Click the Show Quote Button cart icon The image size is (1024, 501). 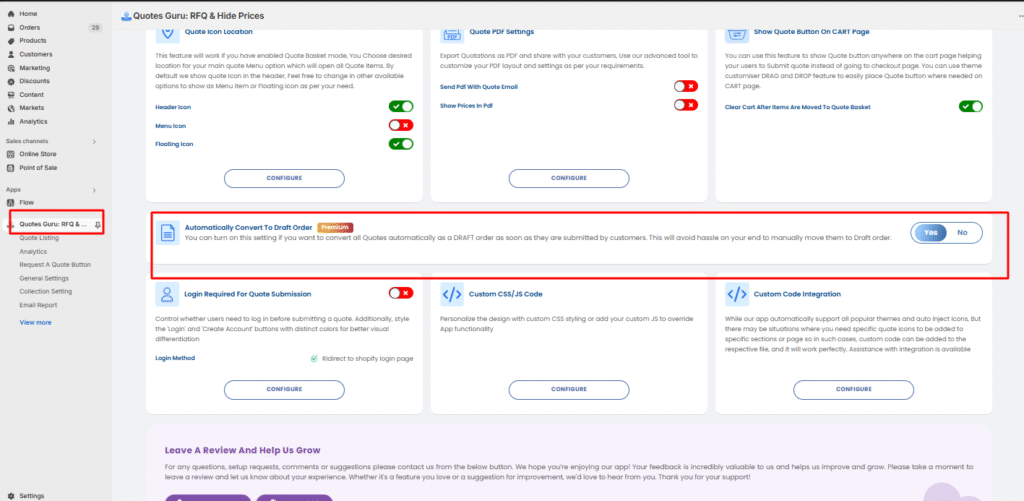pos(737,33)
